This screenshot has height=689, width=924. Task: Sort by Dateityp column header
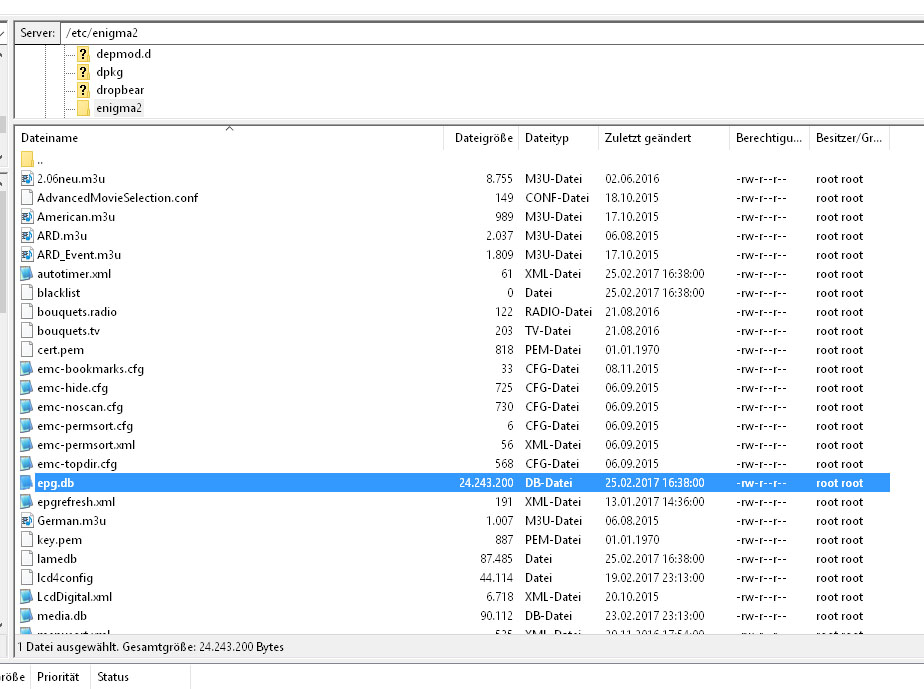[x=546, y=138]
